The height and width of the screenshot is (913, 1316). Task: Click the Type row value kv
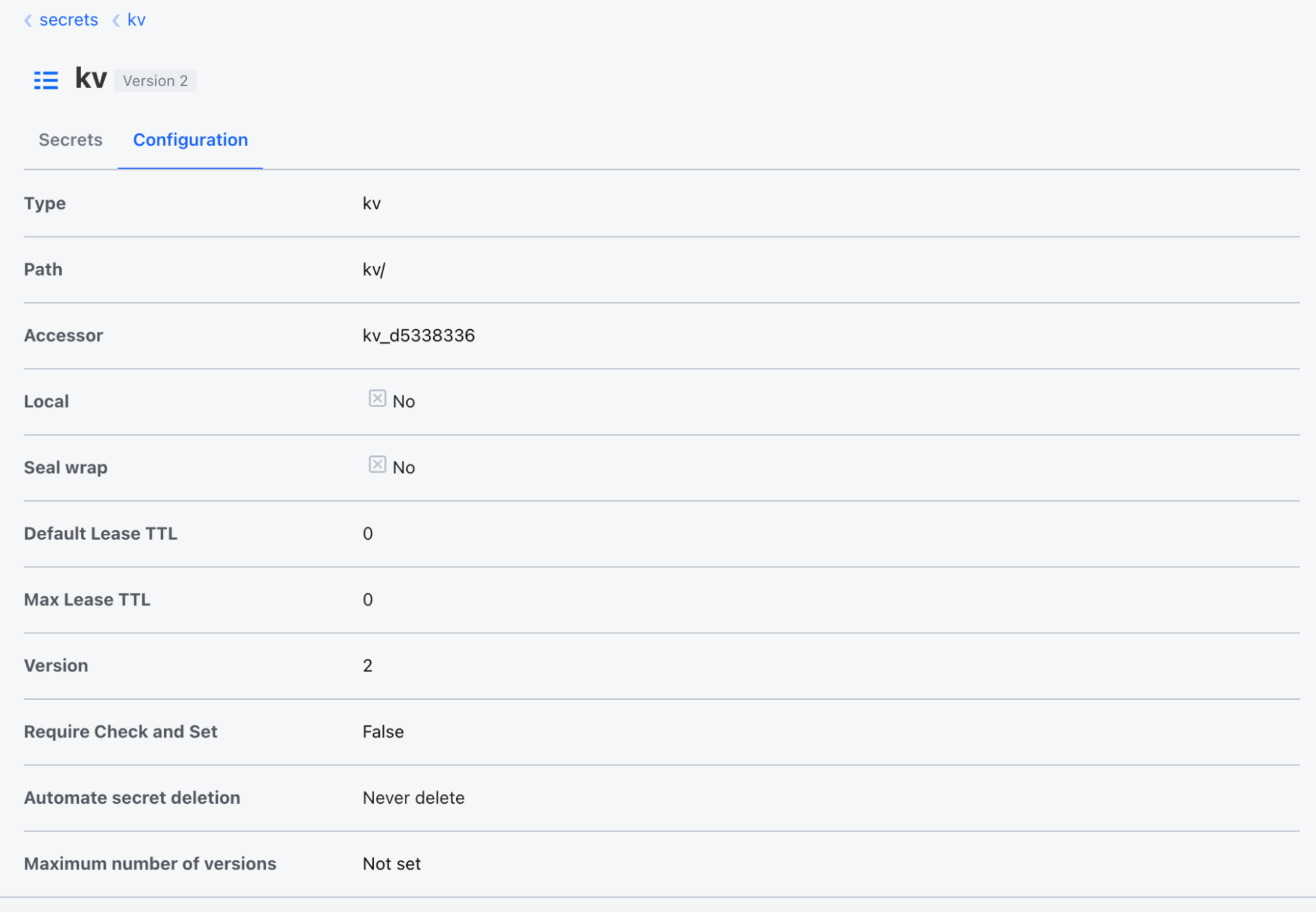372,203
